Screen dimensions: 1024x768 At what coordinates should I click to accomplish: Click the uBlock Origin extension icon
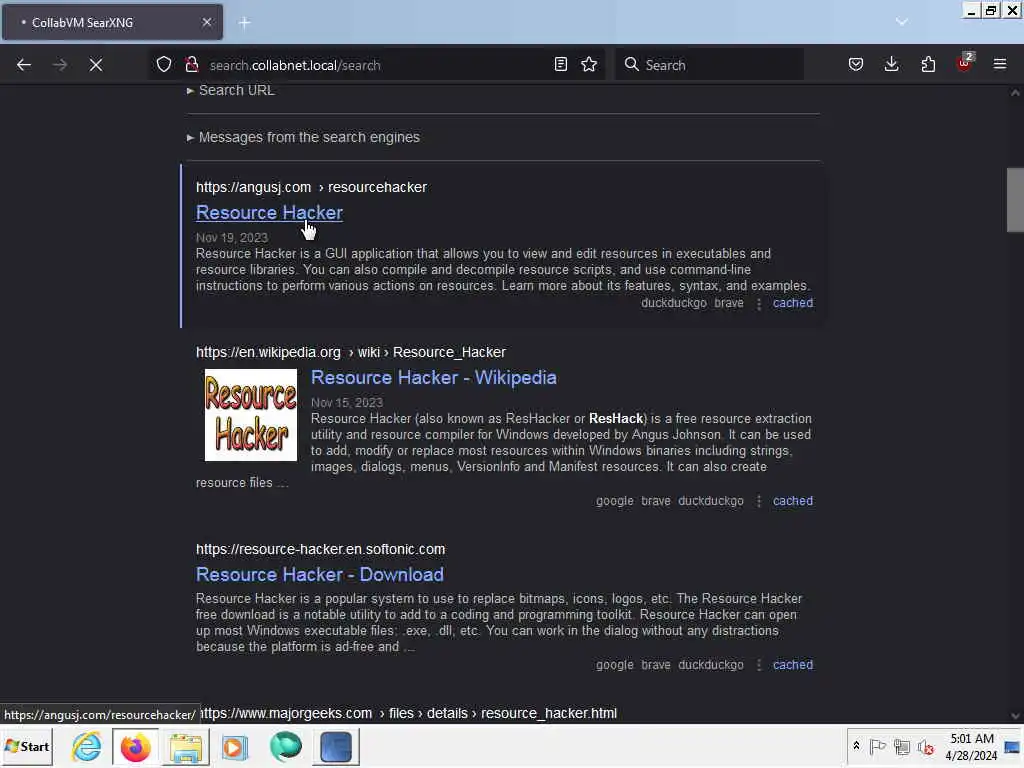965,63
